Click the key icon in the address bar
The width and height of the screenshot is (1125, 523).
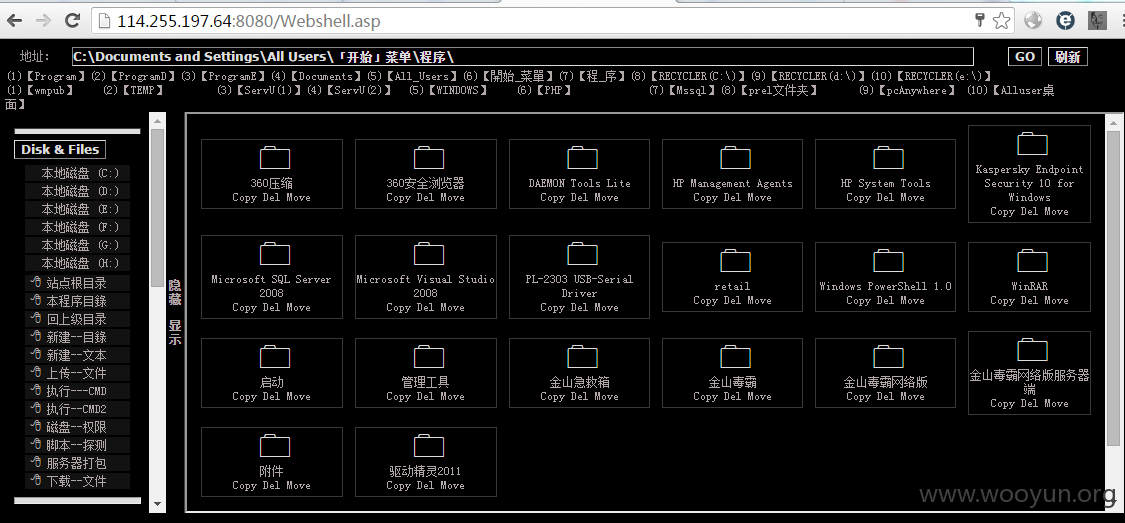[979, 20]
